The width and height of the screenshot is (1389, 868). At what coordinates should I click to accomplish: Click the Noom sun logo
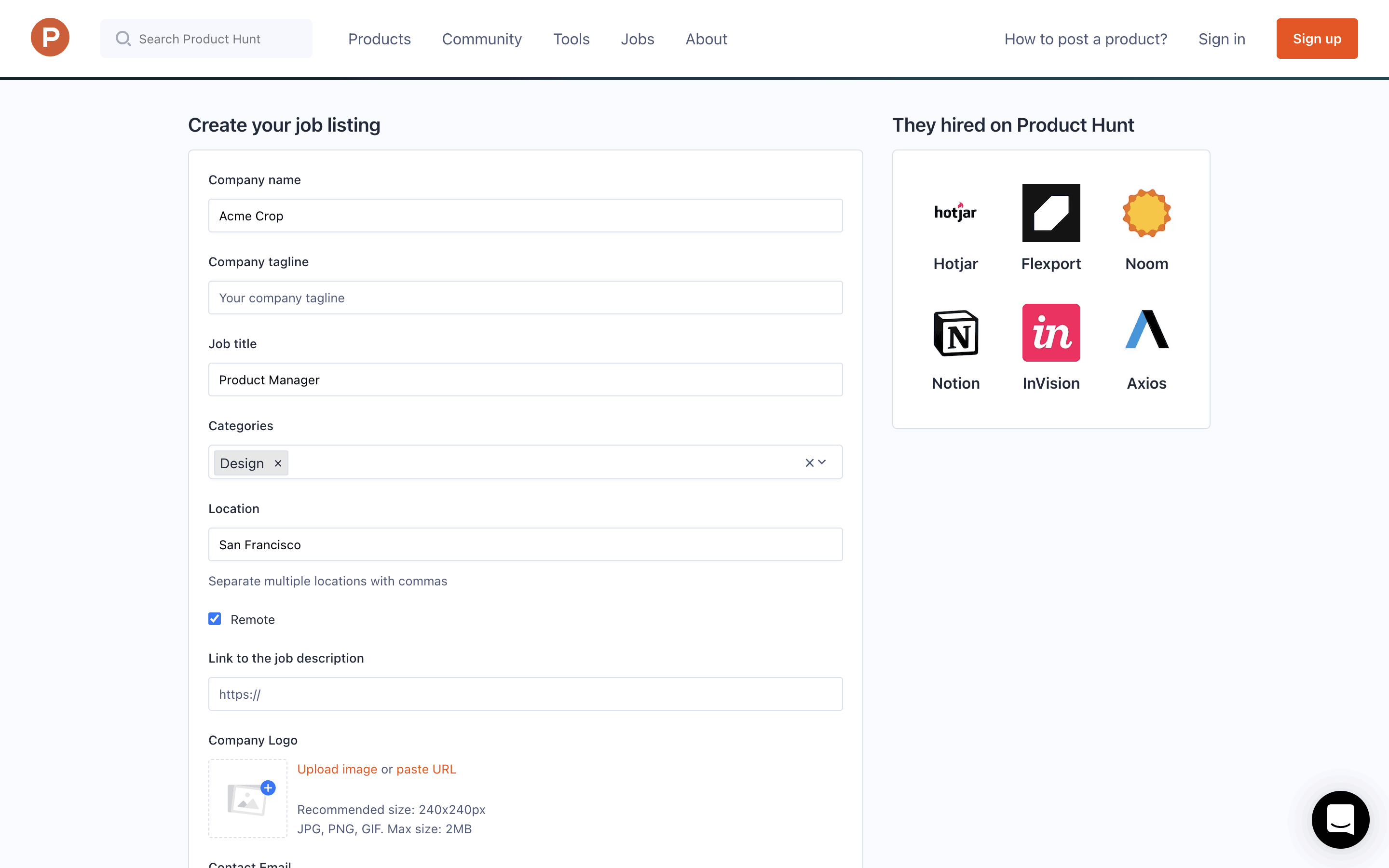(x=1146, y=213)
